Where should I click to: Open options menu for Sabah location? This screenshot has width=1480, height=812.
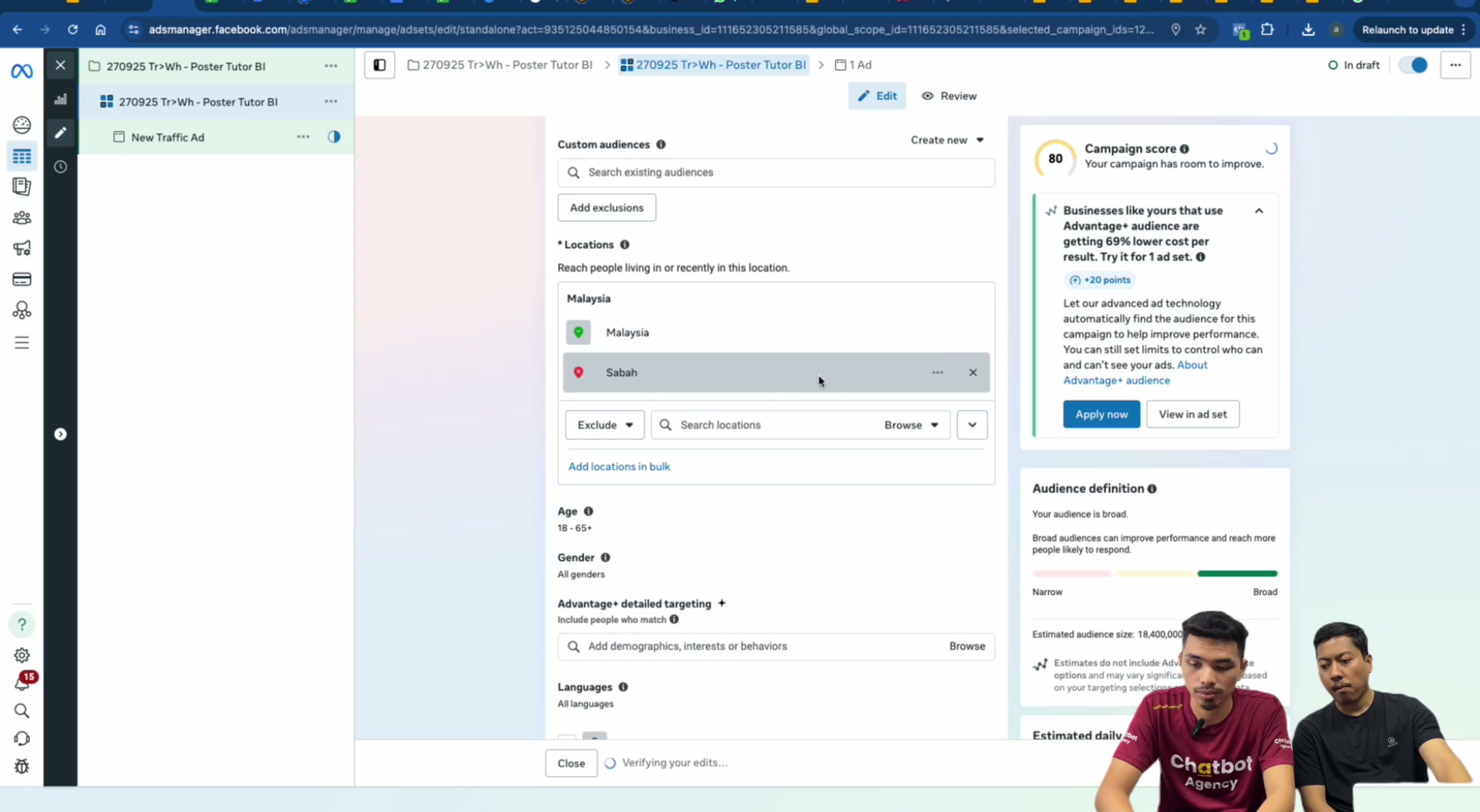pyautogui.click(x=938, y=372)
